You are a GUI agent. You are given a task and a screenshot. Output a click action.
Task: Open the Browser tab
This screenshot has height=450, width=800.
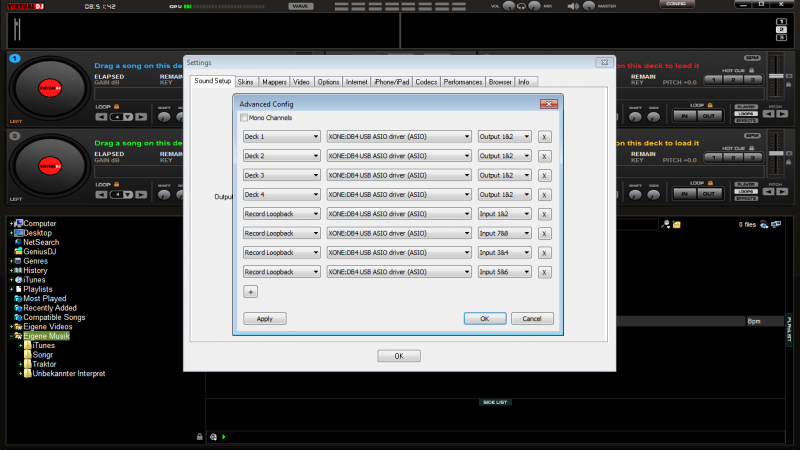[500, 82]
